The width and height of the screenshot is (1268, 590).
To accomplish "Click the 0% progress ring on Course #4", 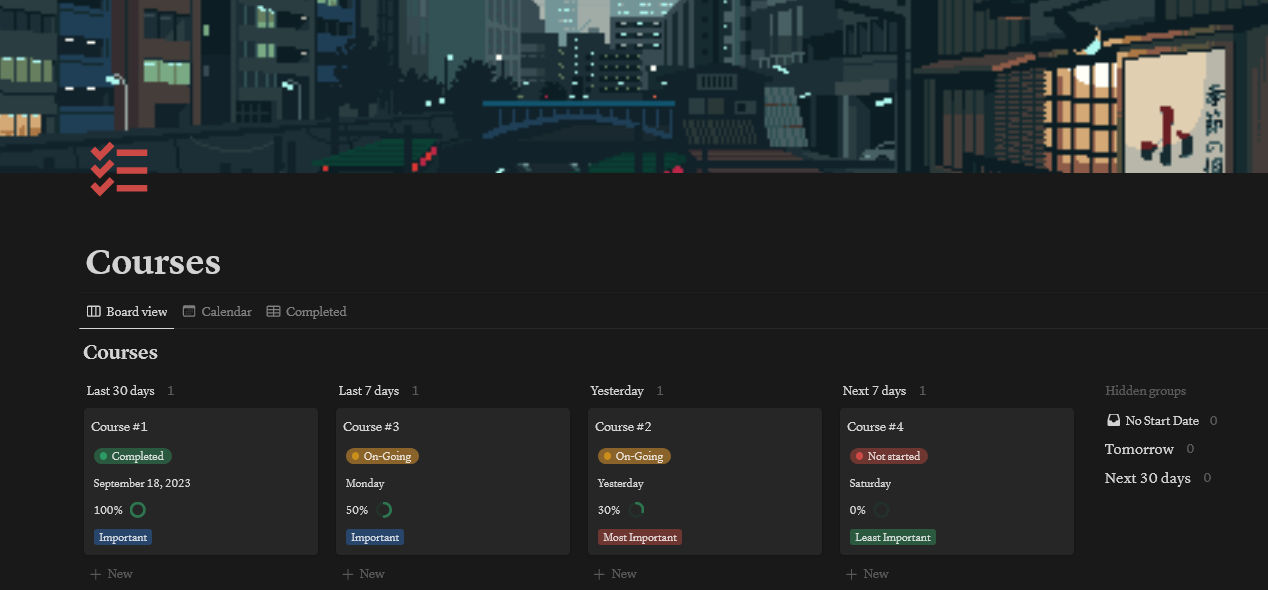I will (x=881, y=510).
